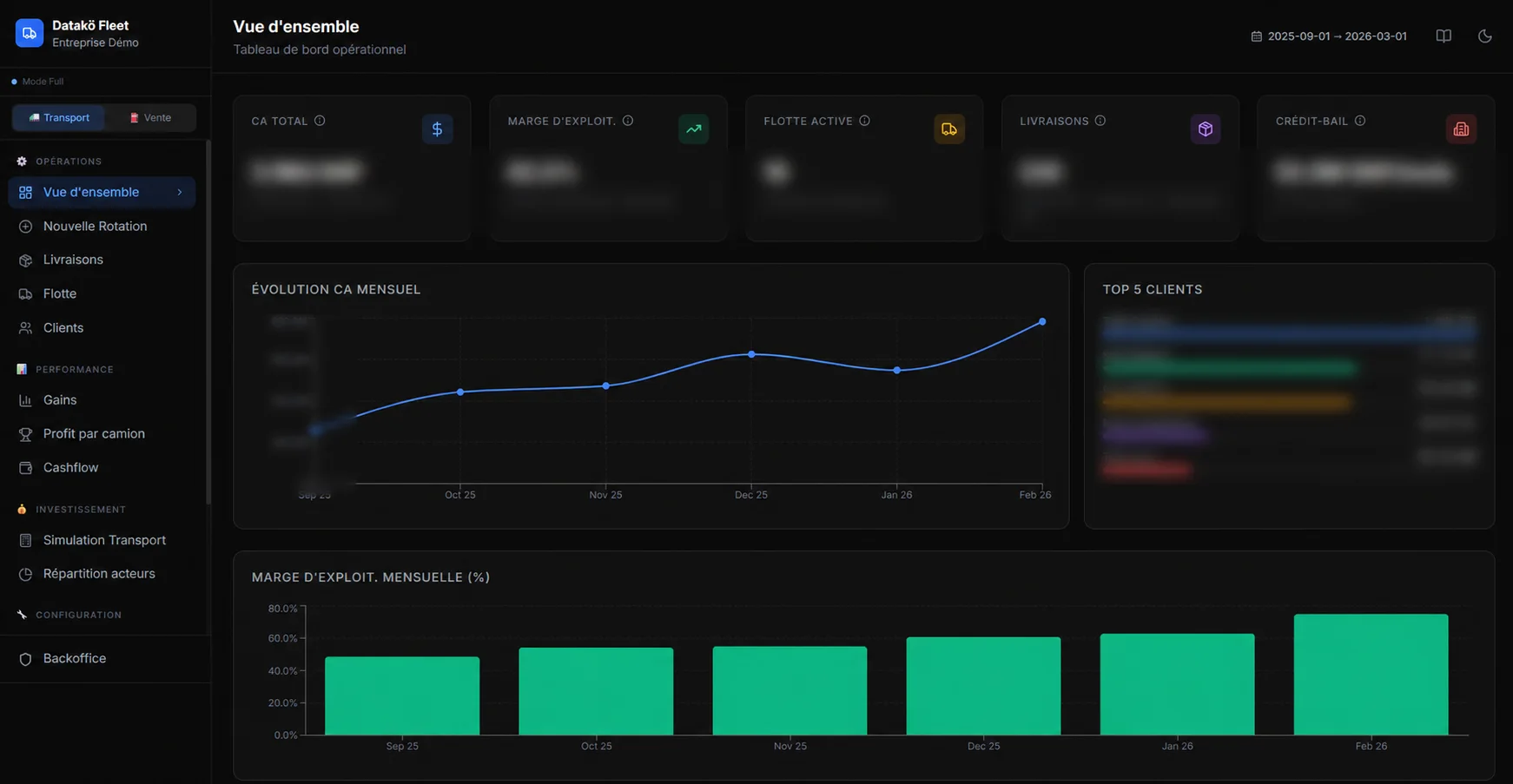The height and width of the screenshot is (784, 1513).
Task: Open Gains performance page
Action: 102,399
